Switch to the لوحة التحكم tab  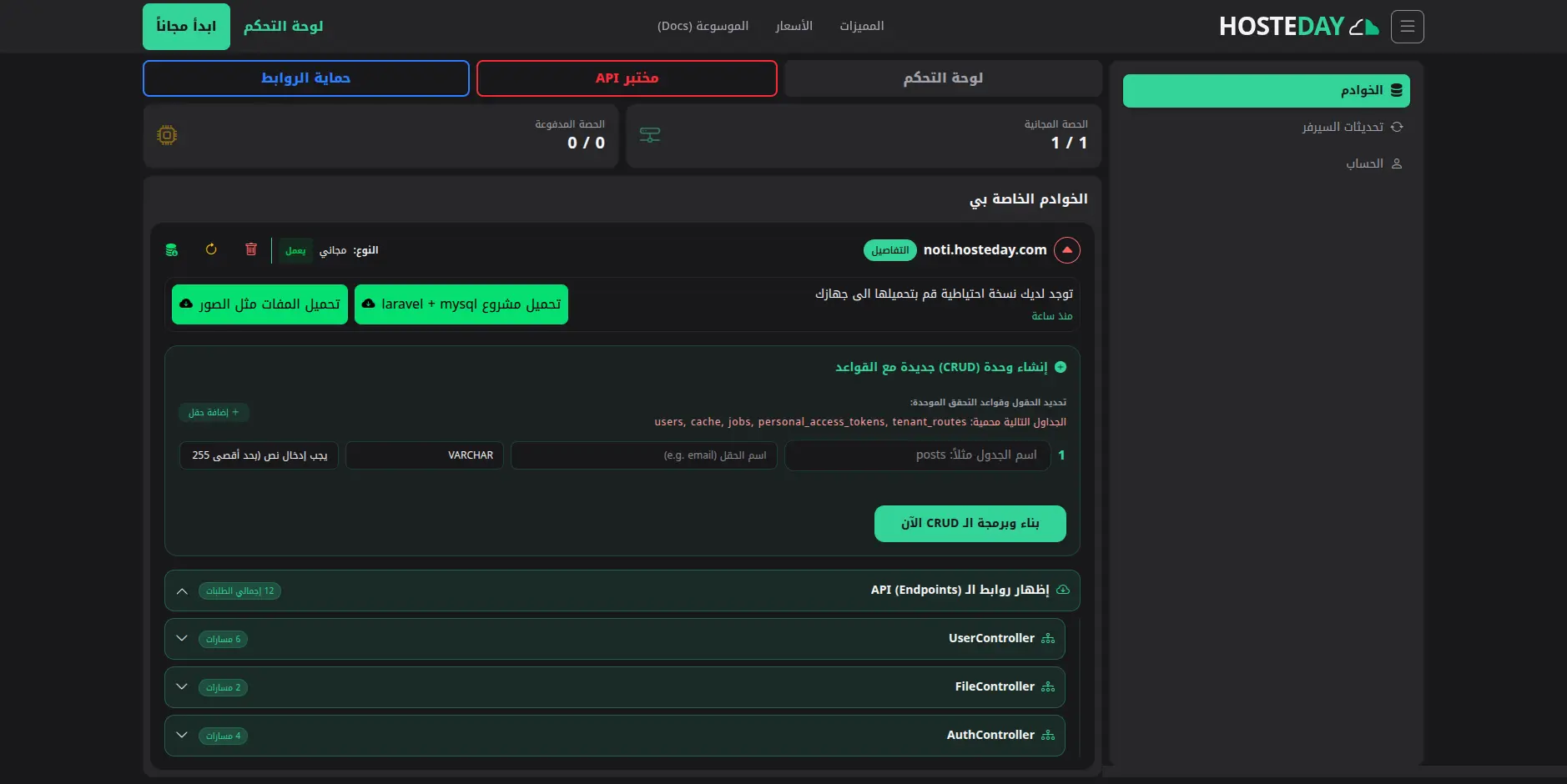click(943, 78)
